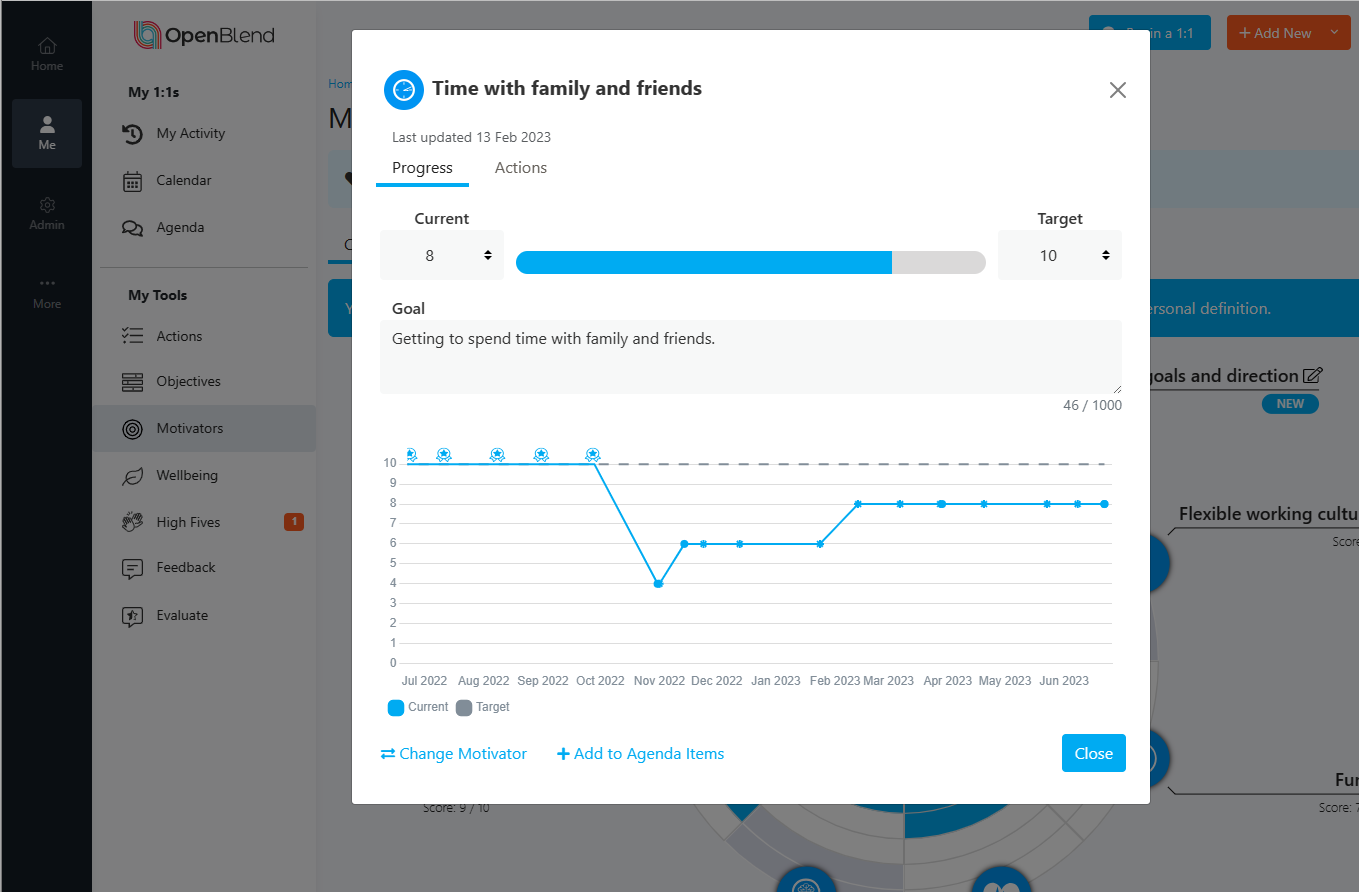The image size is (1359, 892).
Task: Click into the Goal text area
Action: tap(751, 357)
